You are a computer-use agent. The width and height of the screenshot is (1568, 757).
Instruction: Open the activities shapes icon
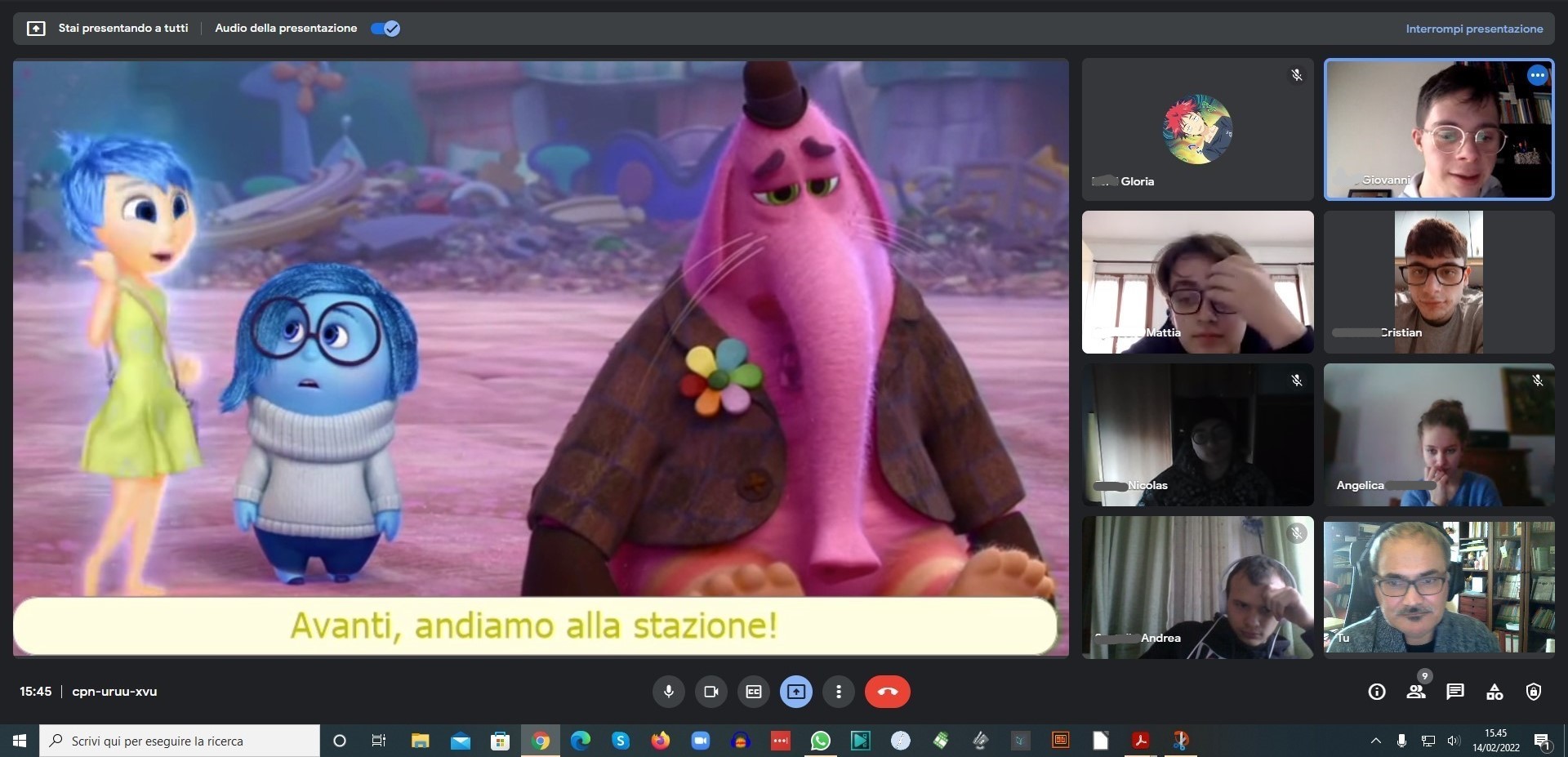(x=1494, y=692)
